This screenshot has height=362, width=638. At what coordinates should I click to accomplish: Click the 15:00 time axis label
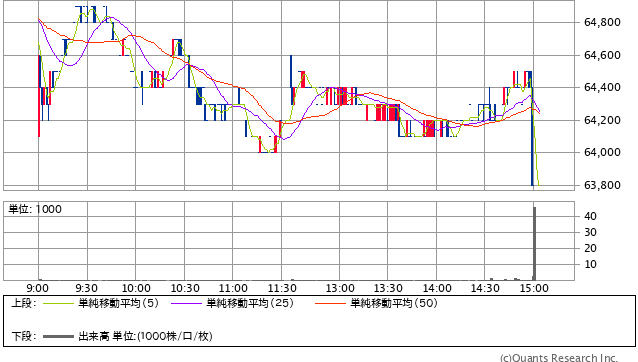click(534, 288)
